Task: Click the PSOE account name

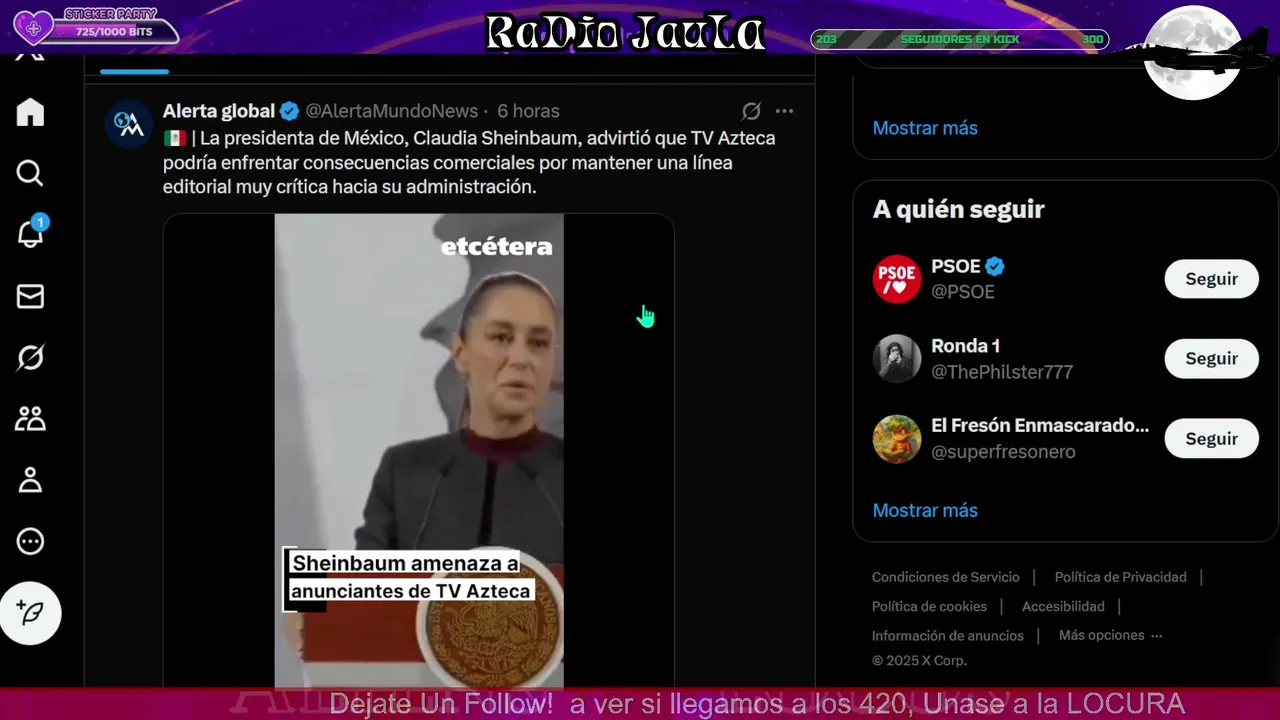Action: coord(955,266)
